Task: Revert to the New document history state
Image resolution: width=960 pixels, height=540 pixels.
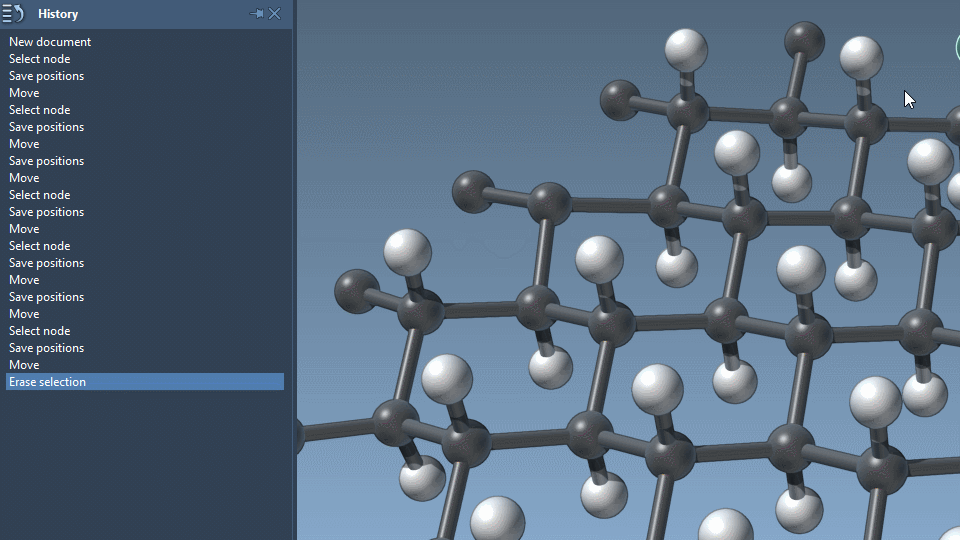Action: coord(50,42)
